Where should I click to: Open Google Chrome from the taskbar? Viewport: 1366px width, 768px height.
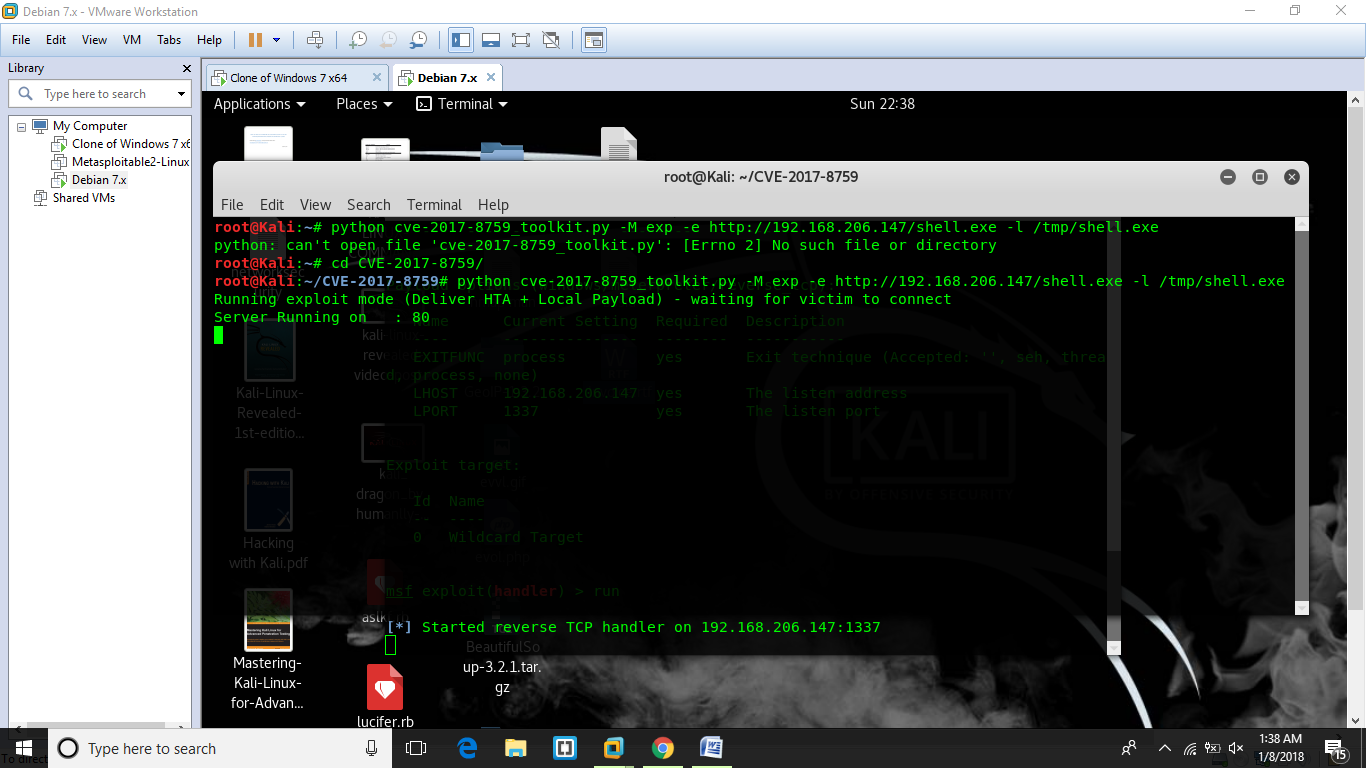(x=662, y=748)
